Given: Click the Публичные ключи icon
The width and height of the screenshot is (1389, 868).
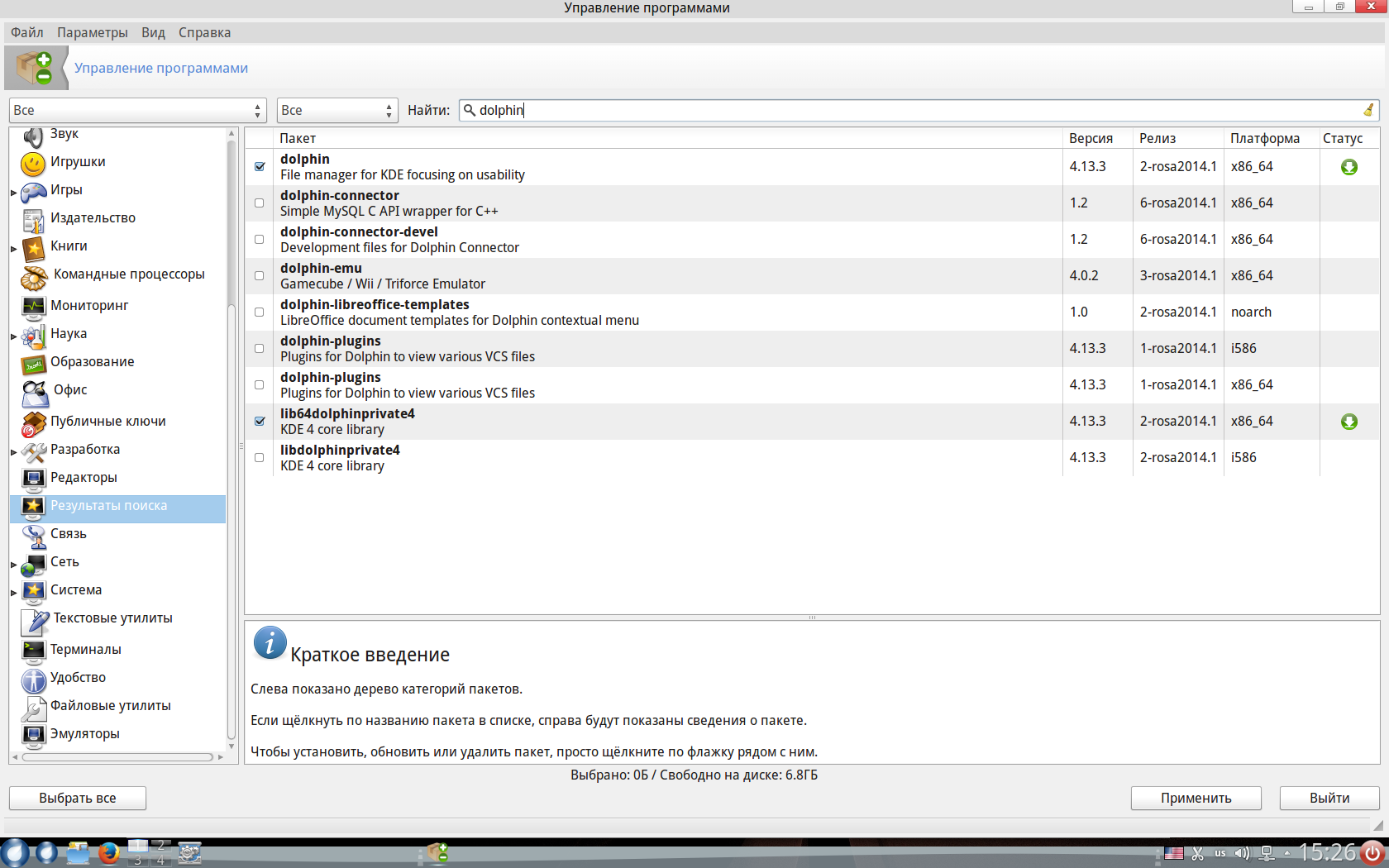Looking at the screenshot, I should [33, 422].
